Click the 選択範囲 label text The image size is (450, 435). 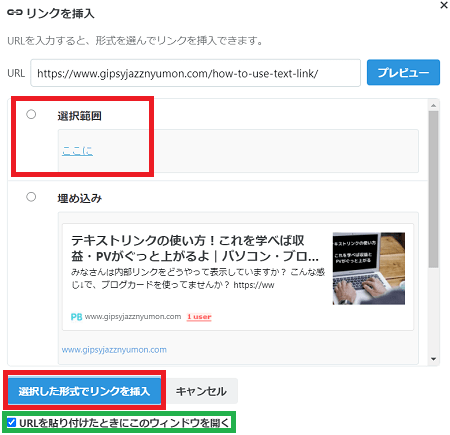[80, 116]
